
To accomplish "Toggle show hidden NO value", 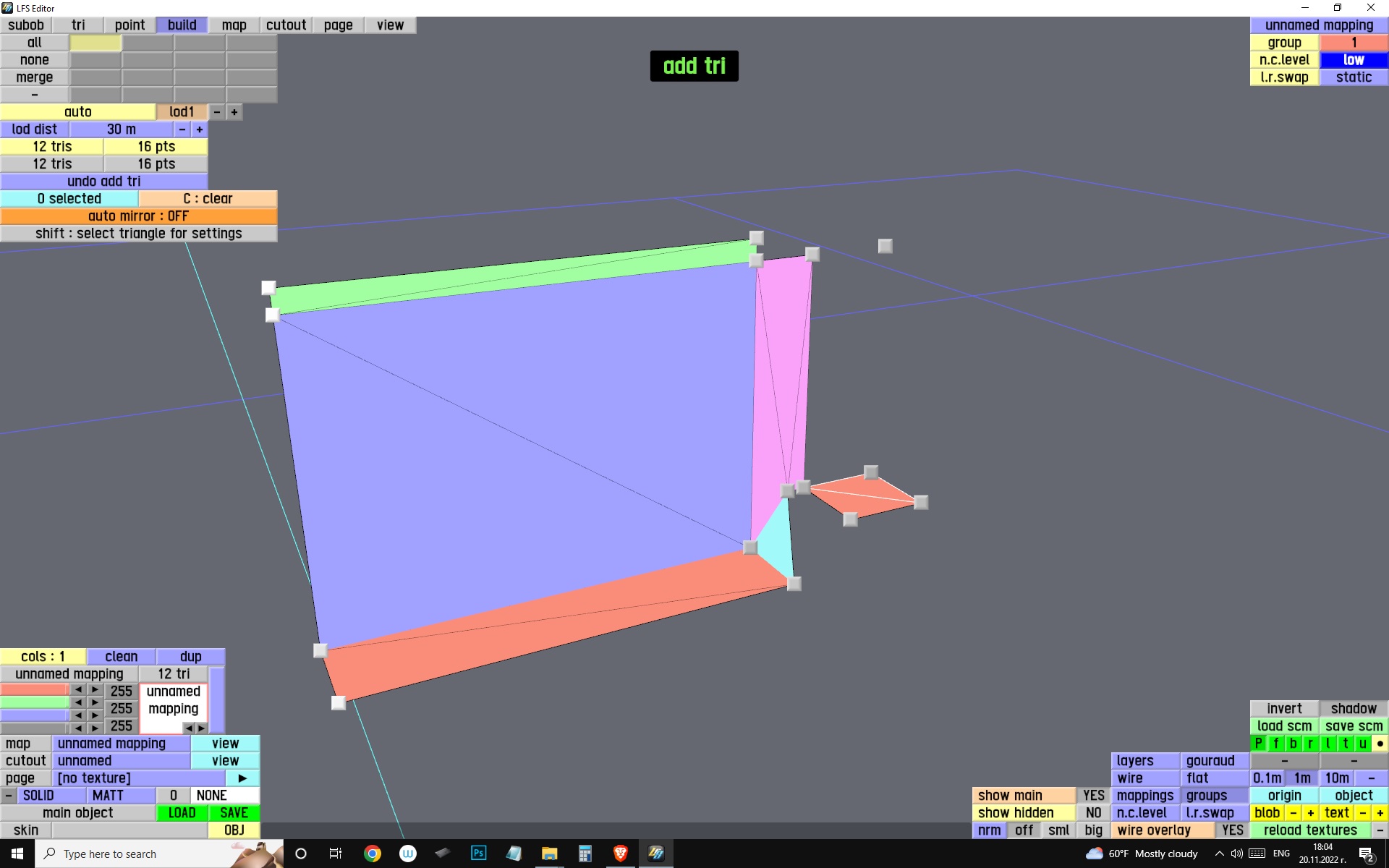I will point(1093,813).
